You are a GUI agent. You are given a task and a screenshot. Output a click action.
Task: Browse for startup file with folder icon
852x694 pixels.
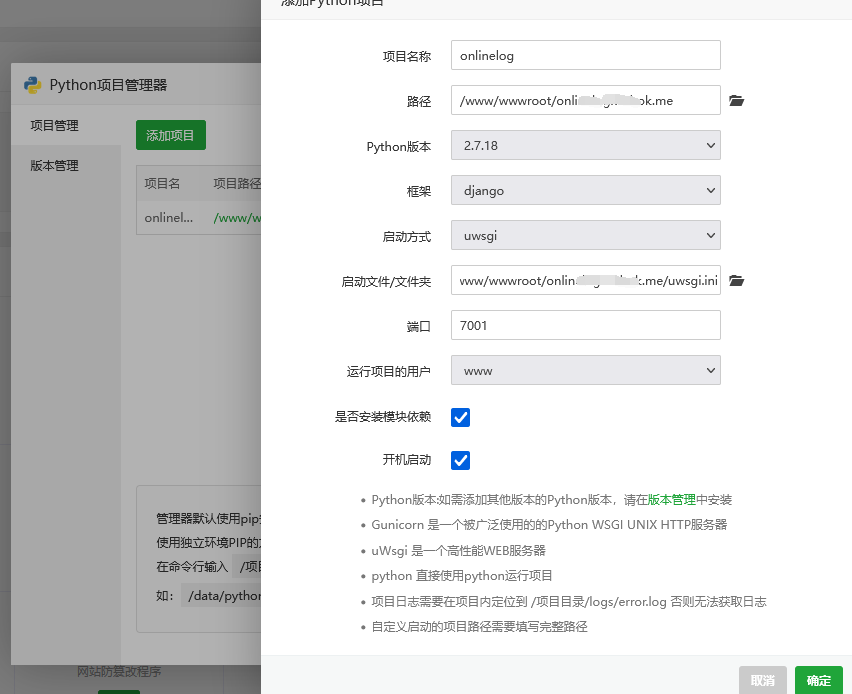736,280
